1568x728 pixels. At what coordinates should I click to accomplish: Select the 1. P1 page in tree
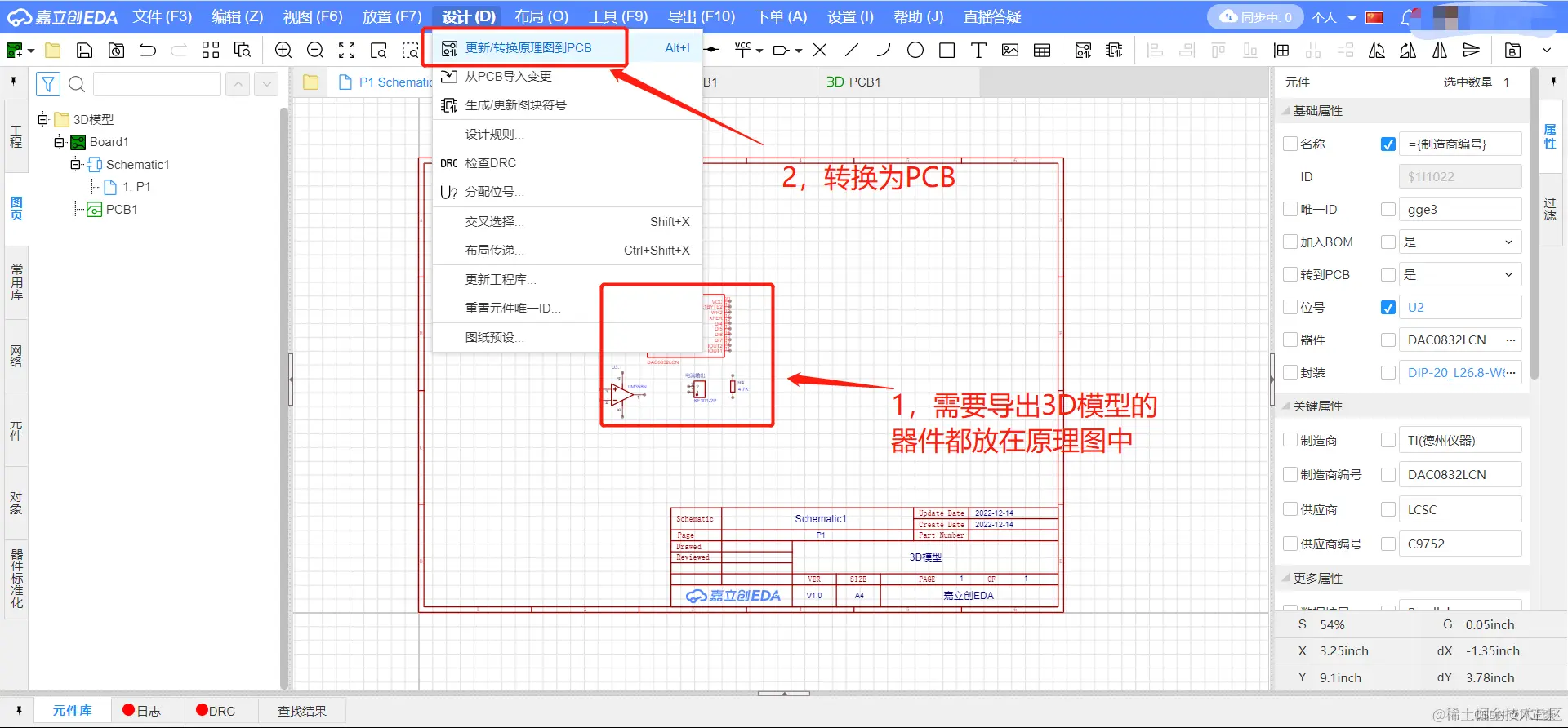(x=127, y=187)
